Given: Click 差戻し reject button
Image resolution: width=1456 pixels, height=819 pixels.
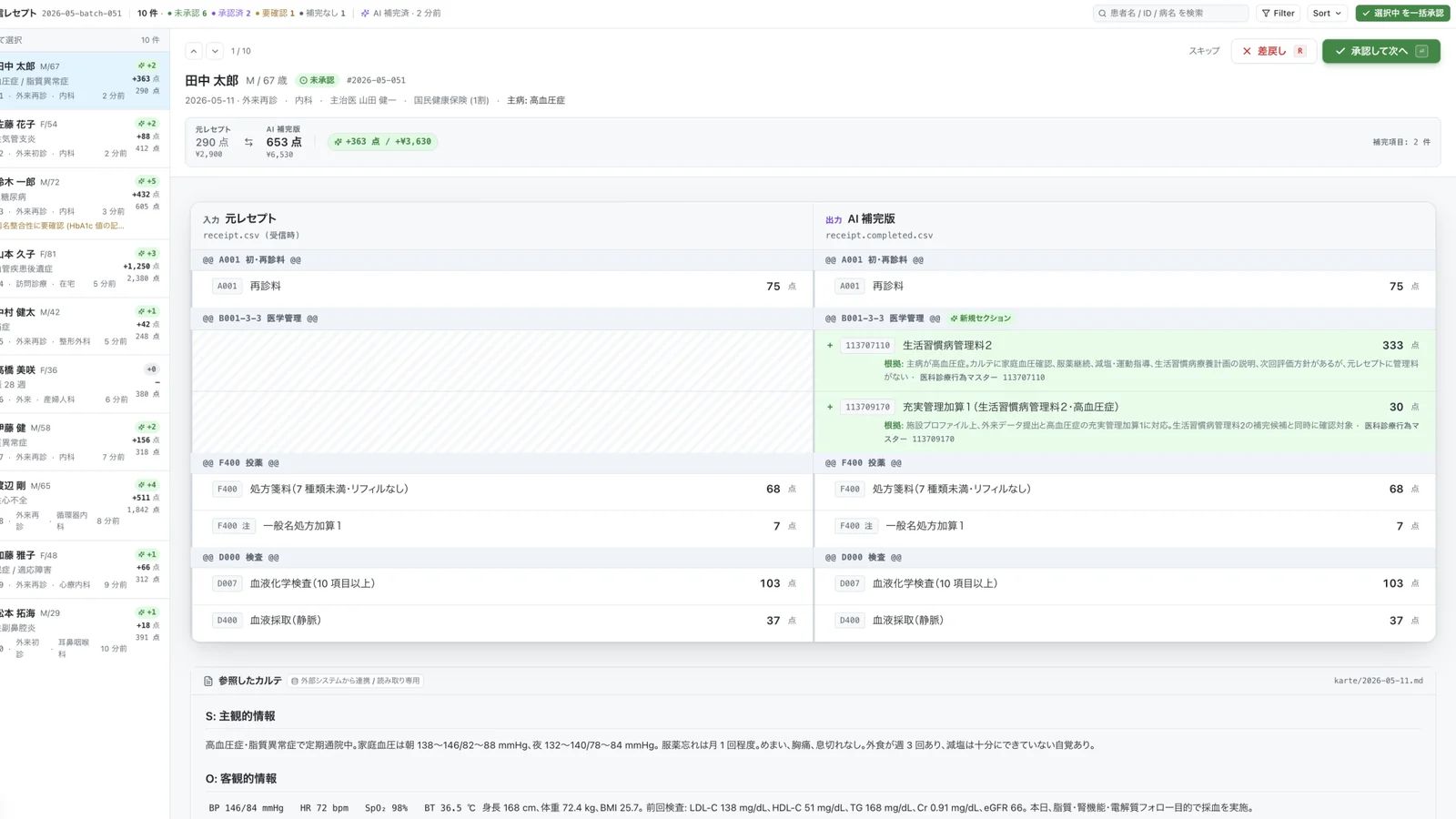Looking at the screenshot, I should coord(1273,51).
